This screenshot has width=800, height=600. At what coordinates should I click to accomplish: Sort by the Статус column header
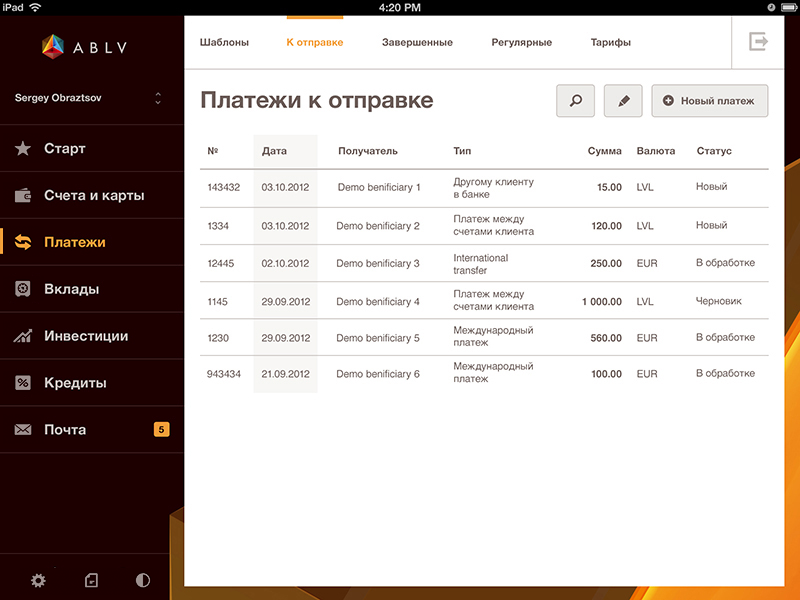(714, 151)
